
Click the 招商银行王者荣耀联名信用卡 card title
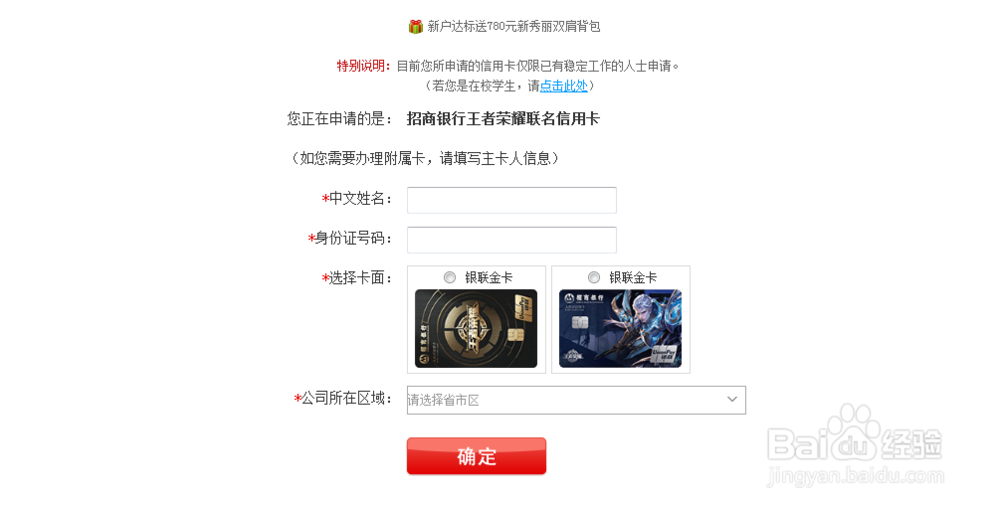point(503,119)
